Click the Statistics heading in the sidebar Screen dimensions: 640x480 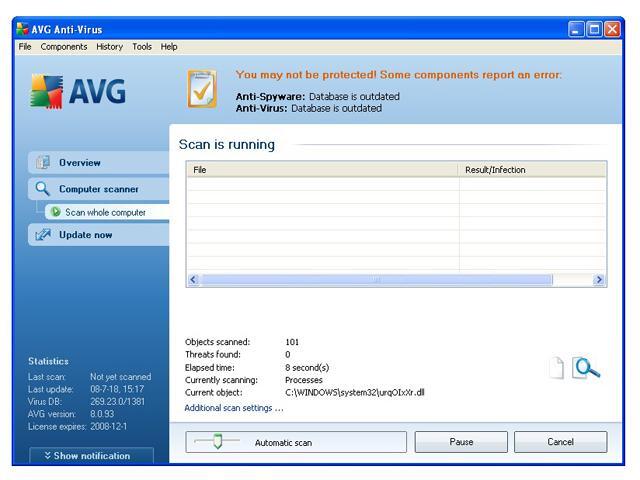coord(48,361)
